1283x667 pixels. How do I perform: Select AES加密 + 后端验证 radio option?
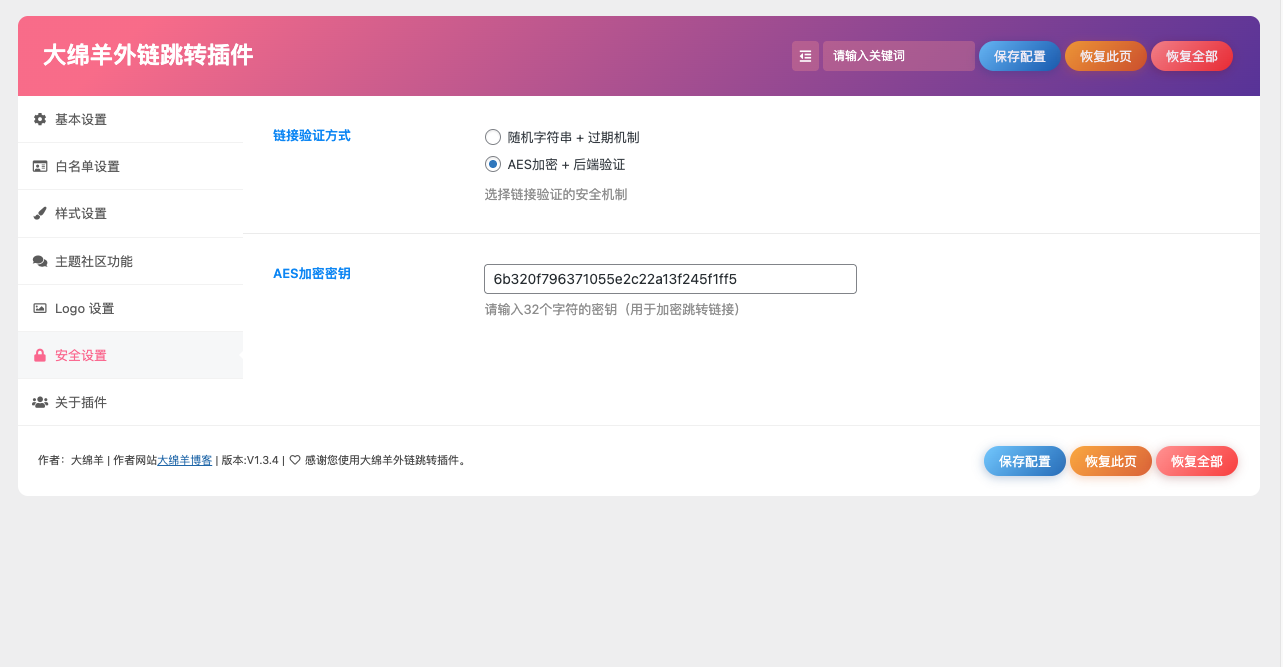tap(493, 164)
